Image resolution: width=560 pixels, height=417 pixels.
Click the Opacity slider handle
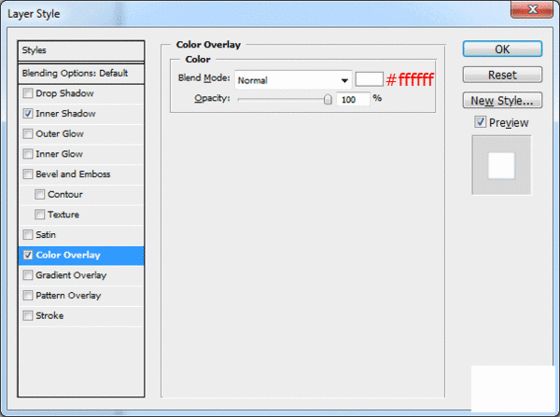pos(328,99)
